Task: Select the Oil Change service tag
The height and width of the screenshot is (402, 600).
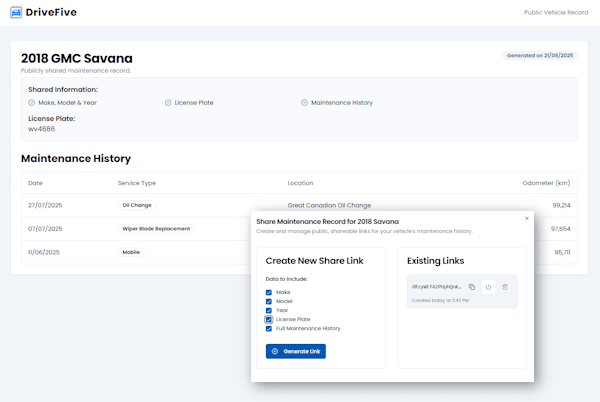Action: click(x=137, y=205)
